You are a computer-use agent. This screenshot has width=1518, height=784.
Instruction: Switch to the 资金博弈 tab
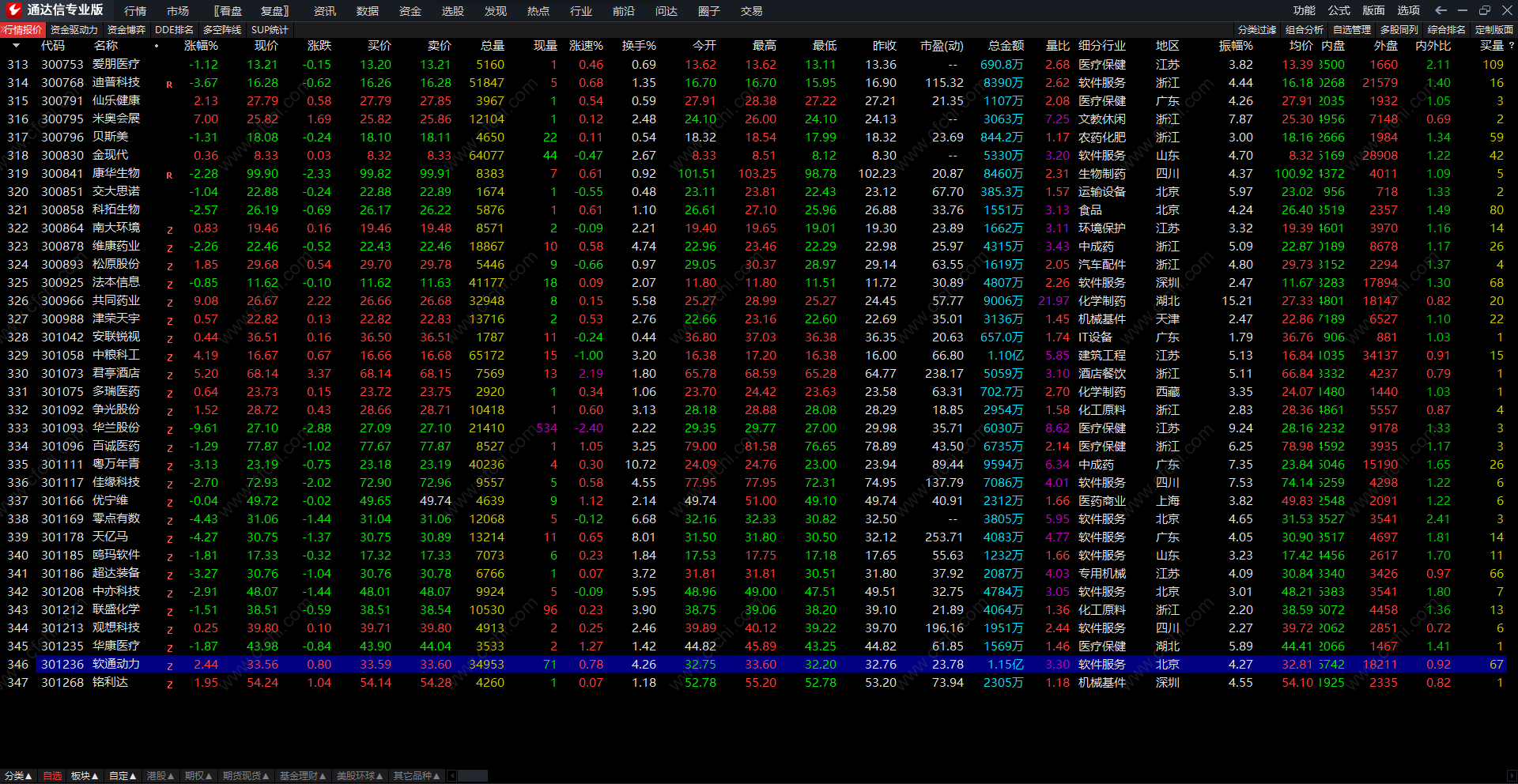tap(126, 30)
